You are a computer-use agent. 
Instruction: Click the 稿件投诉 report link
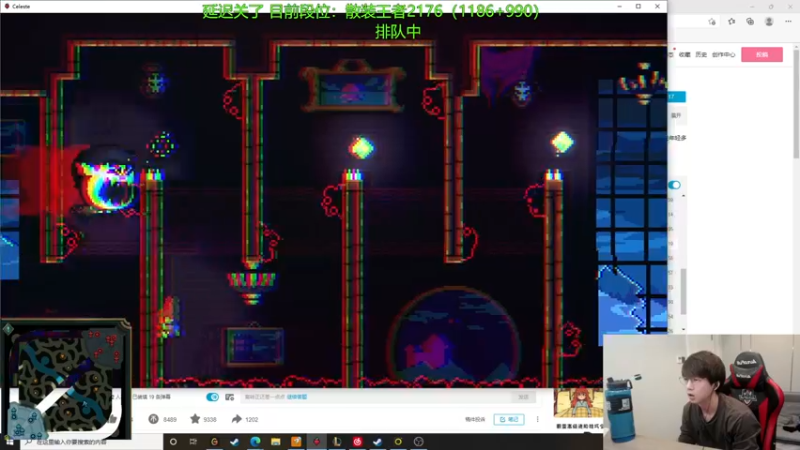(x=475, y=419)
